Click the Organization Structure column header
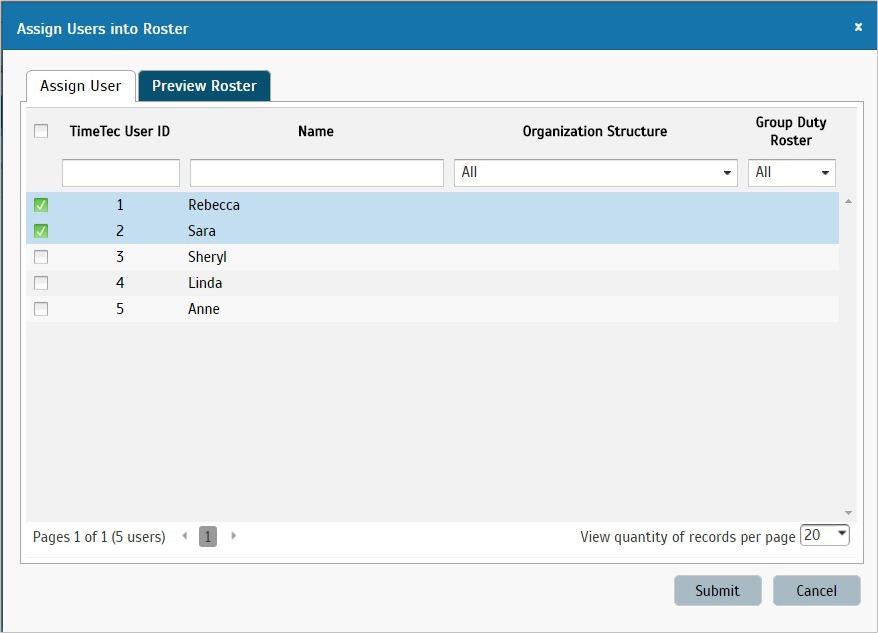 click(595, 131)
